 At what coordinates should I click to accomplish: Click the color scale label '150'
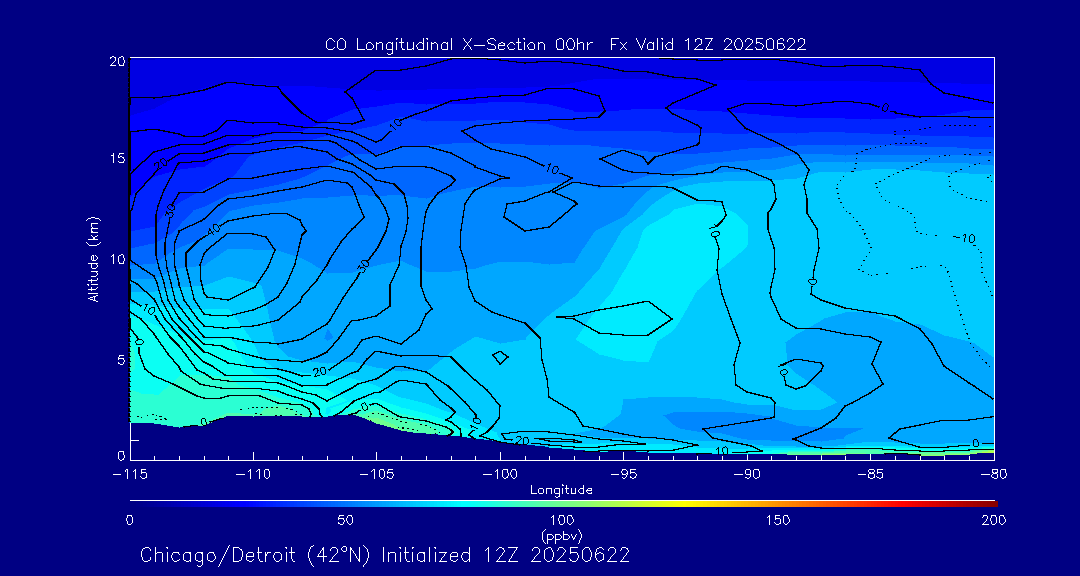[778, 520]
